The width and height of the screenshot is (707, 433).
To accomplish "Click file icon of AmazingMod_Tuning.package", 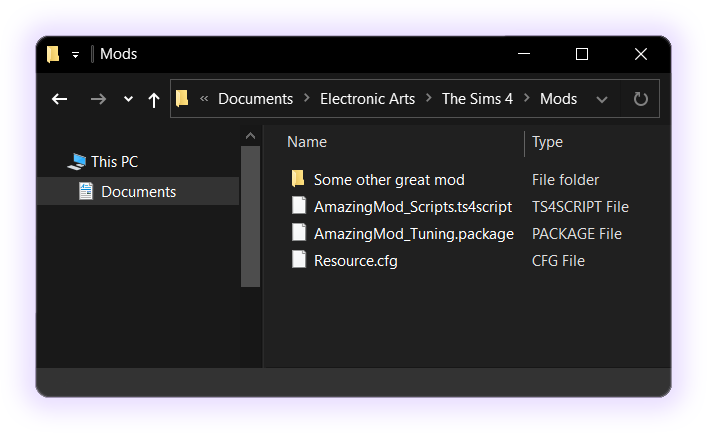I will (298, 232).
